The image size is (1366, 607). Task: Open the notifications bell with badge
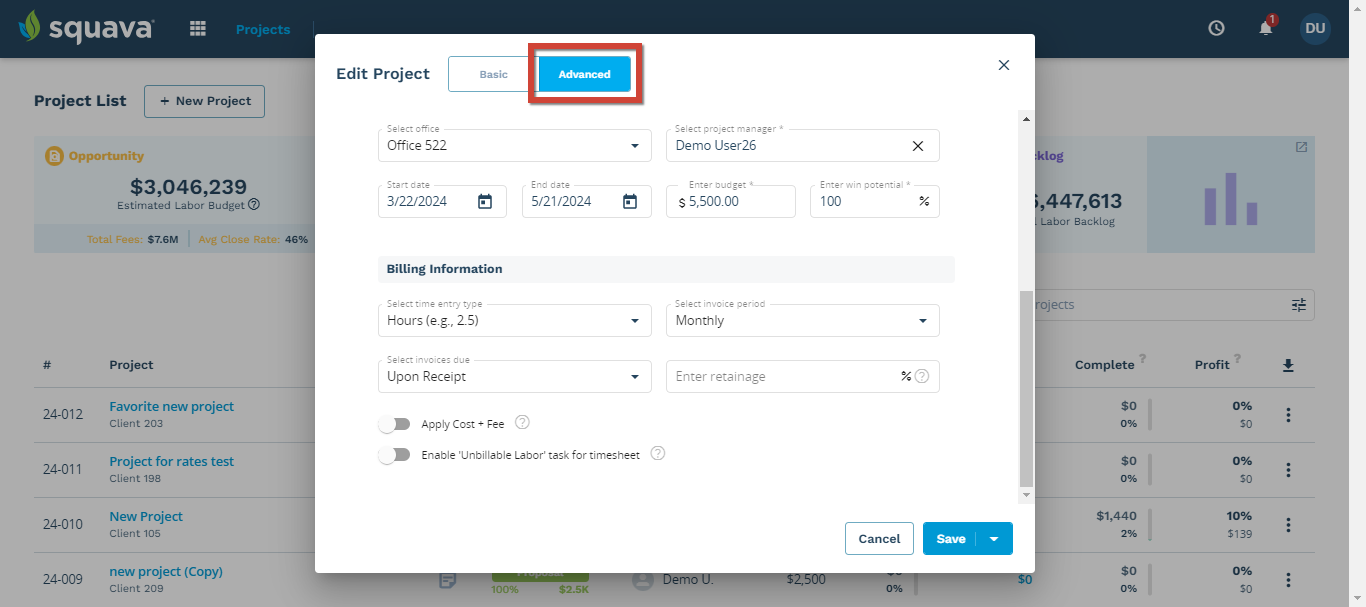[1264, 28]
